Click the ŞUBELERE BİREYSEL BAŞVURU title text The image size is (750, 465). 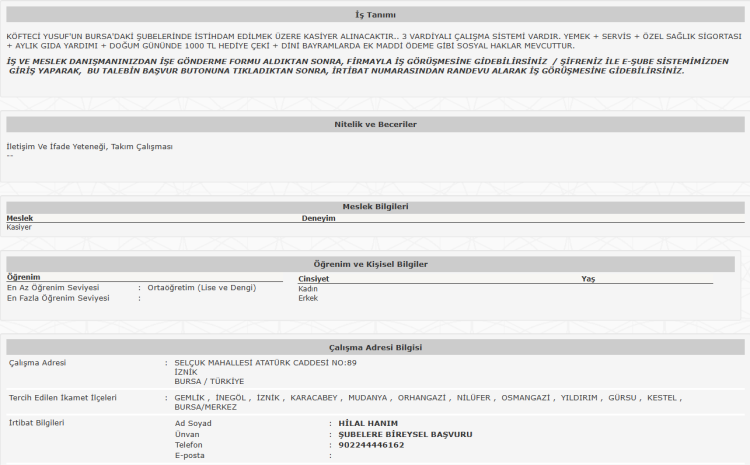pyautogui.click(x=405, y=434)
